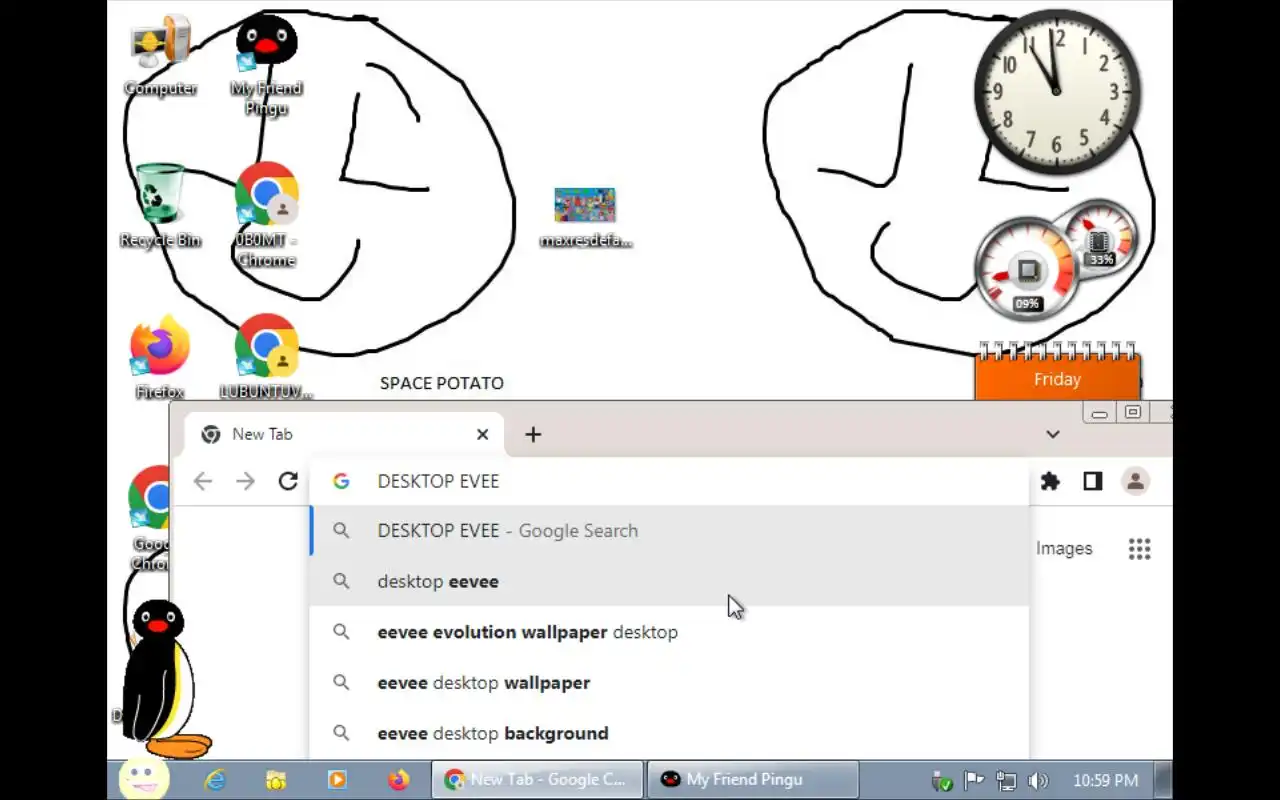Switch to 'My Friend Pingu' taskbar button
Screen dimensions: 1280x800
click(x=753, y=779)
